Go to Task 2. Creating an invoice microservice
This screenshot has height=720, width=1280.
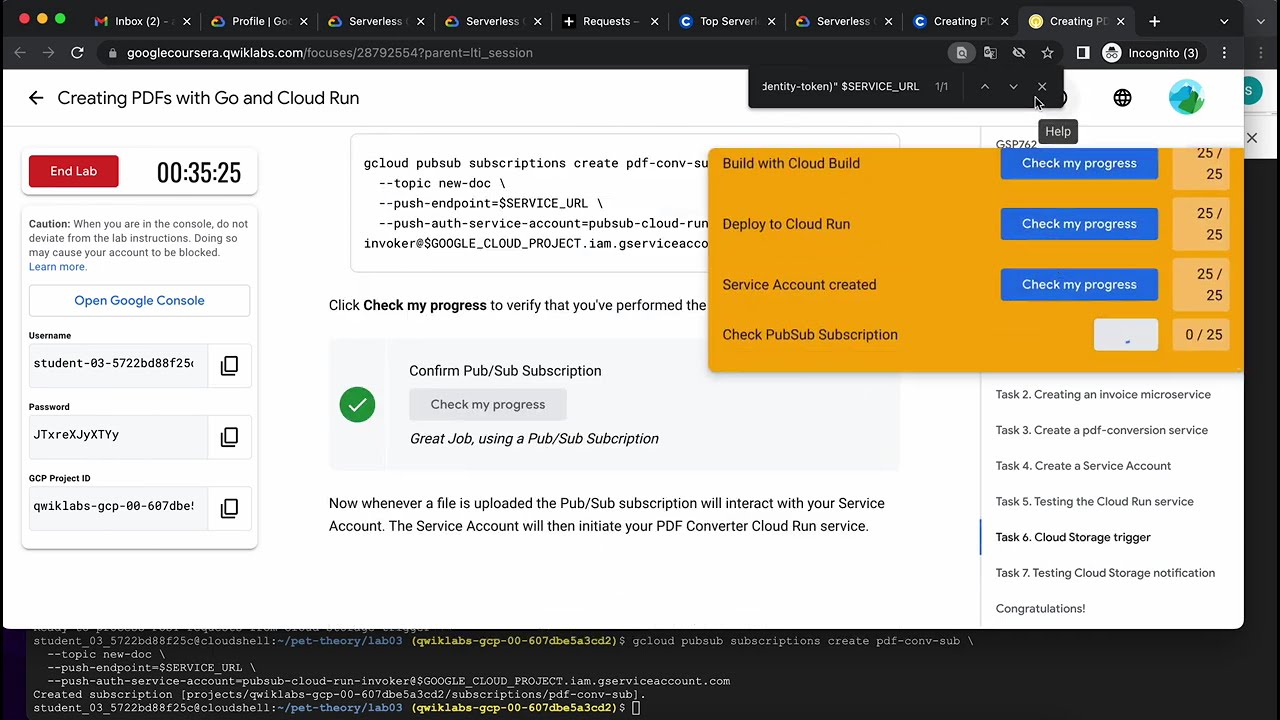(1103, 395)
